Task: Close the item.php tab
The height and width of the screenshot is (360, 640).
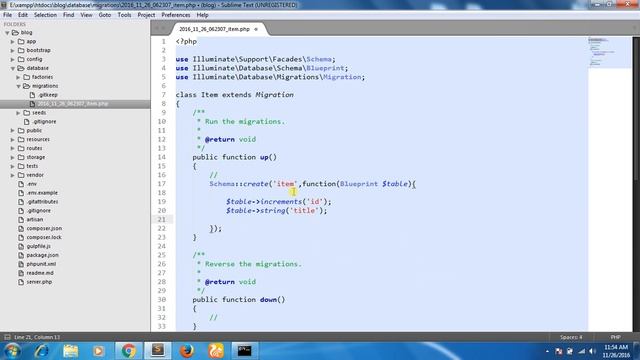Action: [256, 29]
